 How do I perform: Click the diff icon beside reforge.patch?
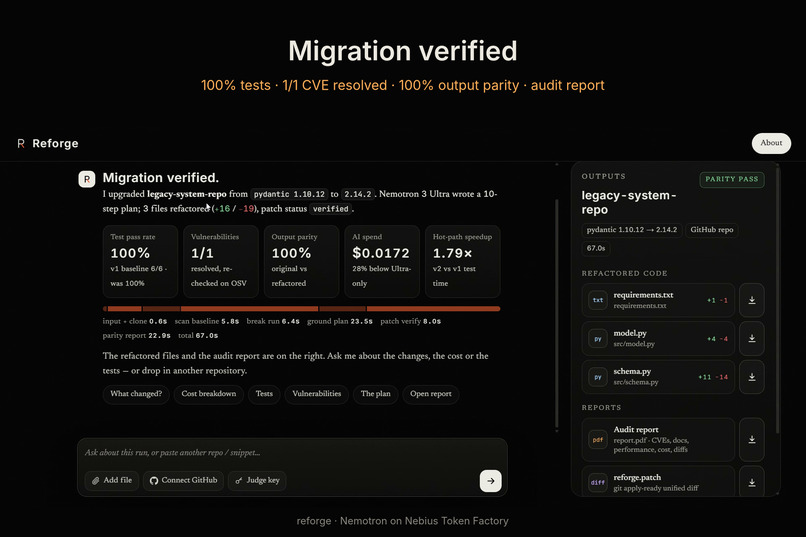[x=598, y=483]
